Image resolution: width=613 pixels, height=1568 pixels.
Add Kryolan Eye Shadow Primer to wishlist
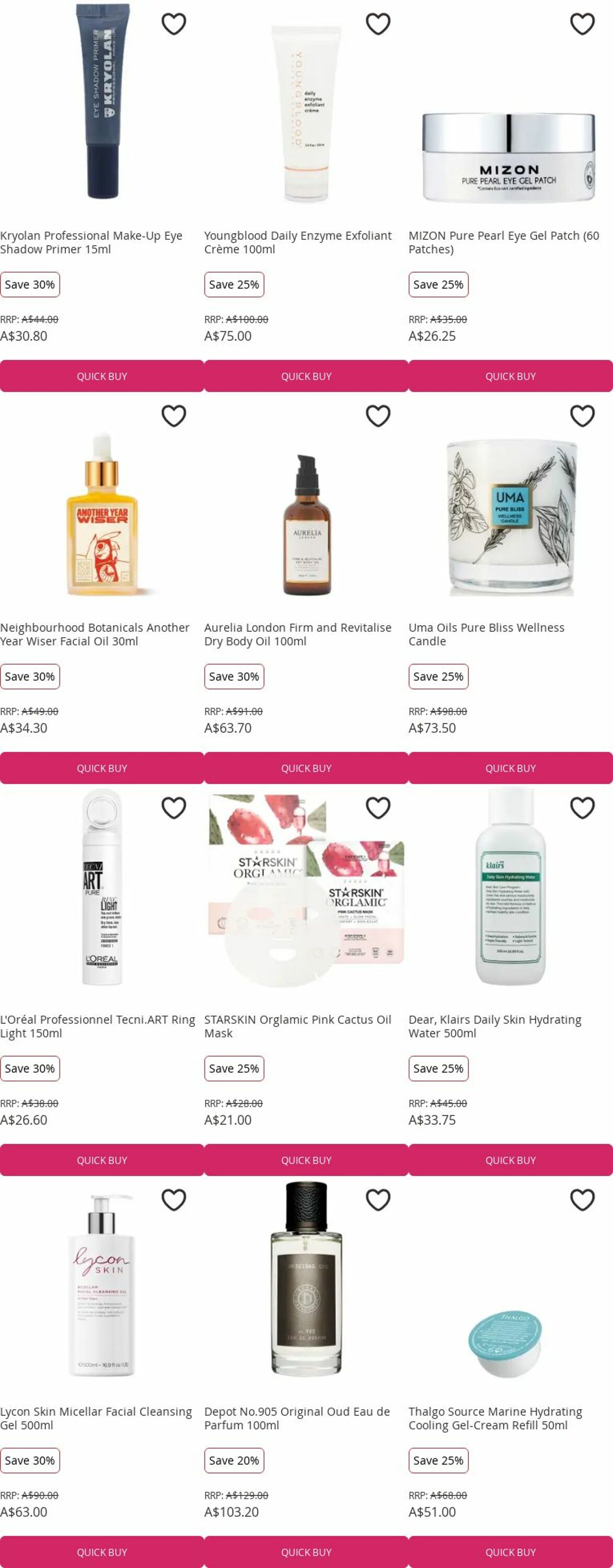tap(174, 24)
